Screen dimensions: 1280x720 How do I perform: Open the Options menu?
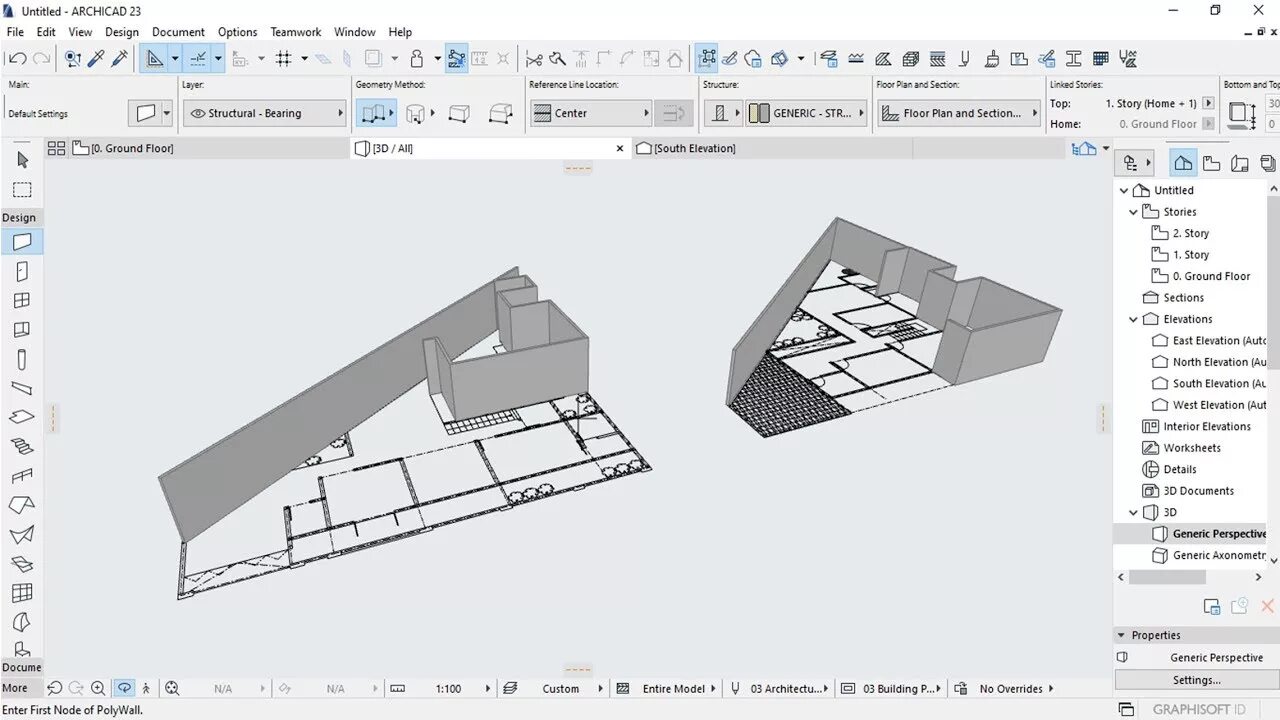tap(237, 32)
